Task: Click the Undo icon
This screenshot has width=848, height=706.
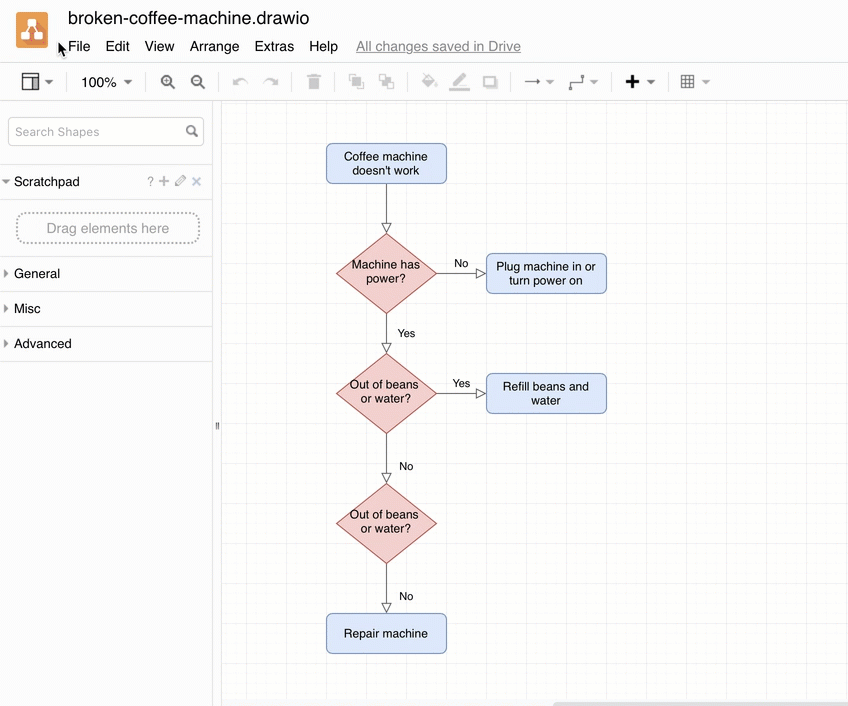Action: coord(239,82)
